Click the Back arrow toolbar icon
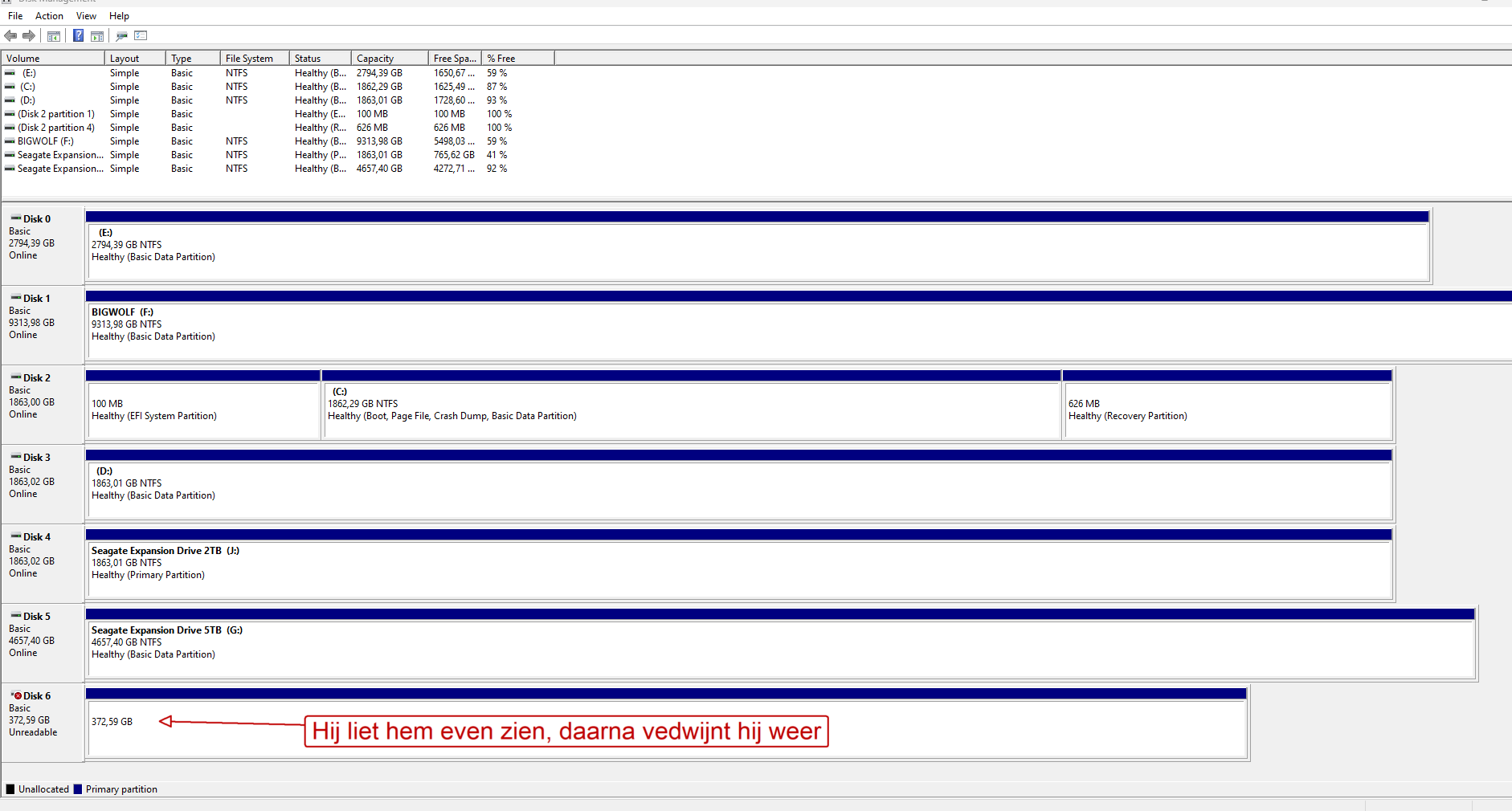 pos(10,35)
